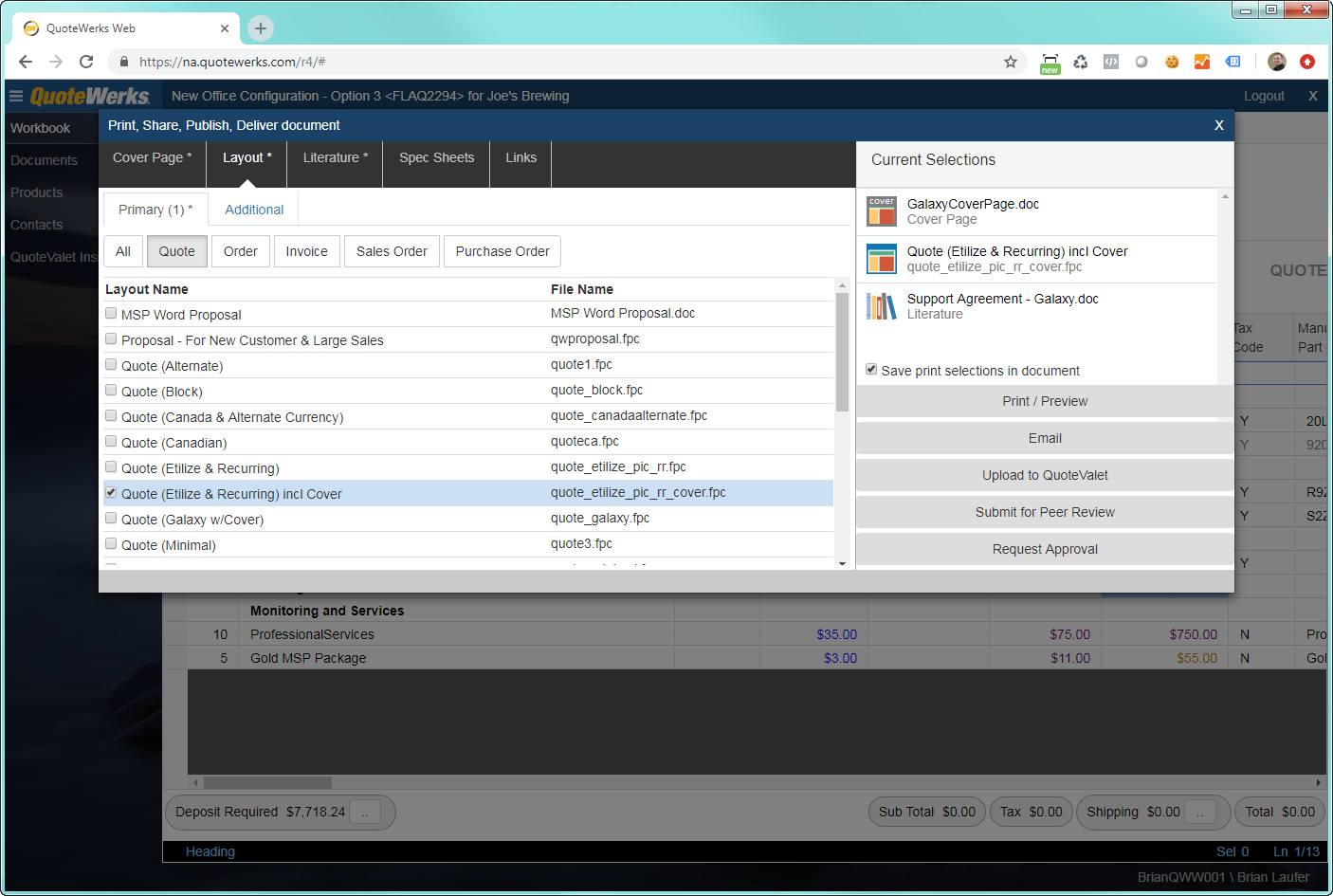Screen dimensions: 1333x896
Task: Click the Support Agreement literature books icon
Action: (882, 306)
